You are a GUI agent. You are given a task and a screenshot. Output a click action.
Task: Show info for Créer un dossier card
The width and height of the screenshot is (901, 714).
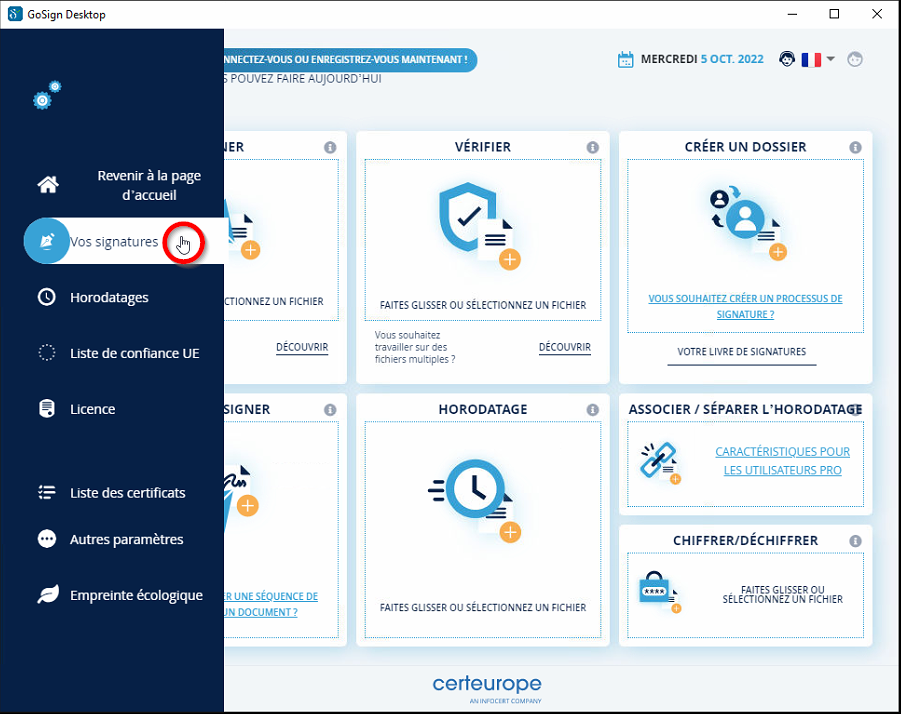tap(856, 147)
